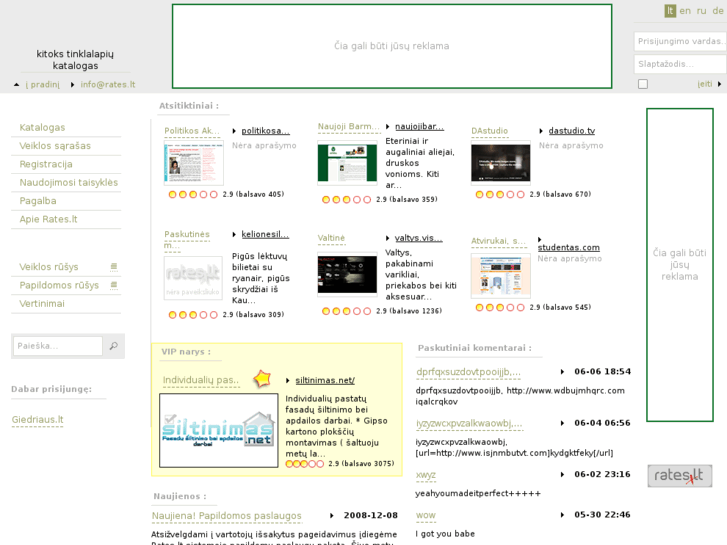This screenshot has height=545, width=727.
Task: Open the siltinimas.net/ link
Action: pos(325,380)
